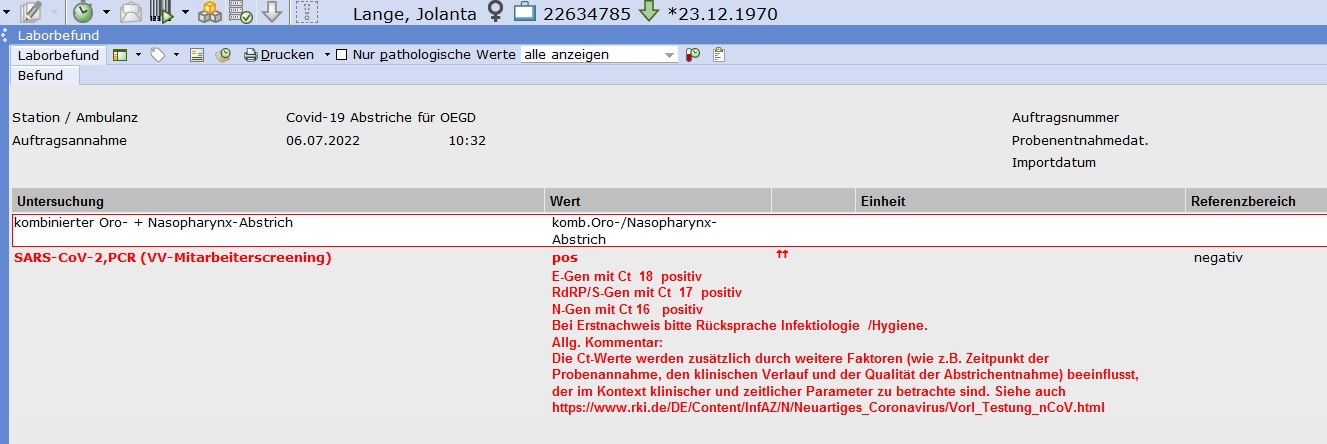The image size is (1327, 444).
Task: Click the Drucken print button
Action: 279,55
